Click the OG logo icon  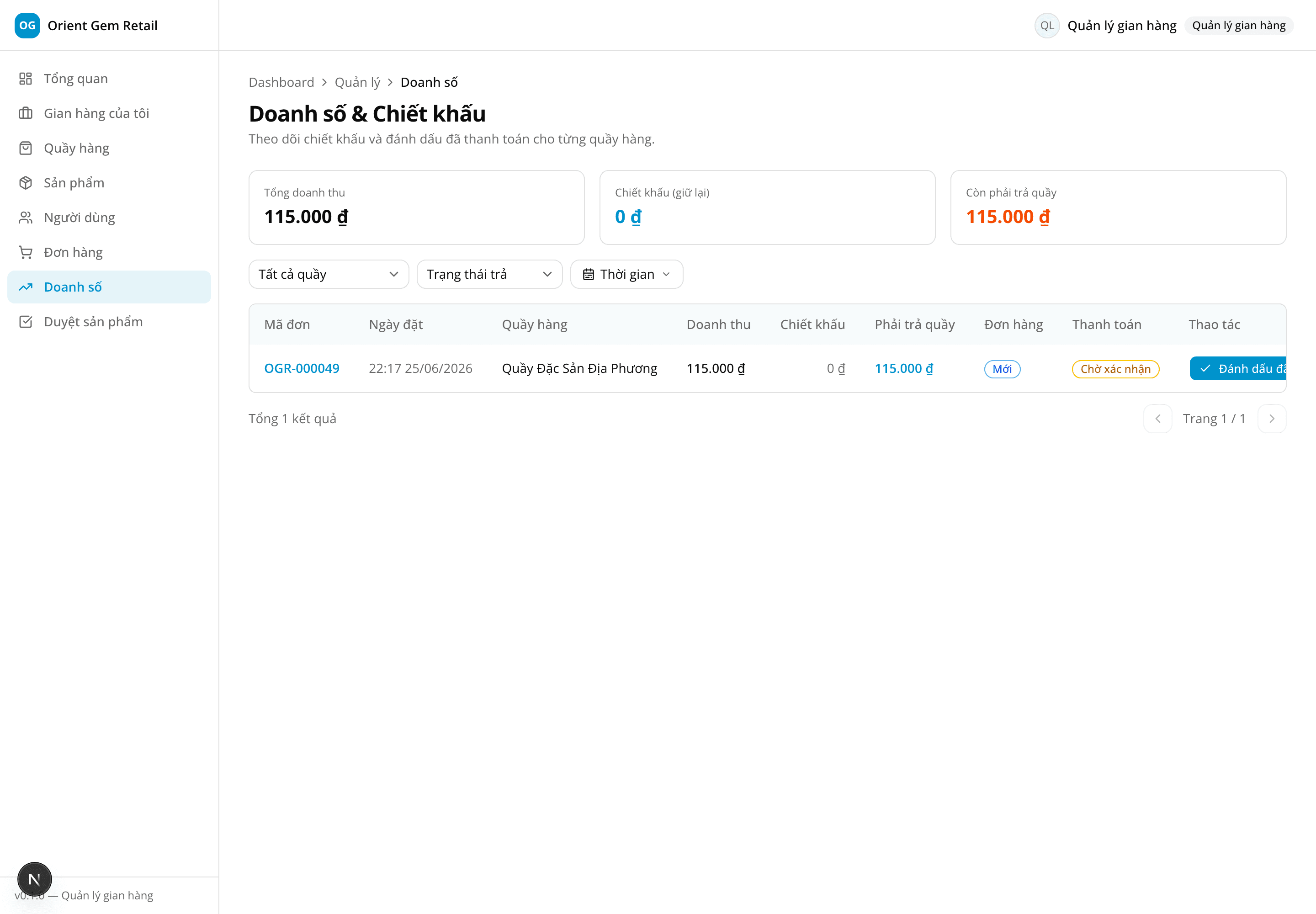pos(27,26)
